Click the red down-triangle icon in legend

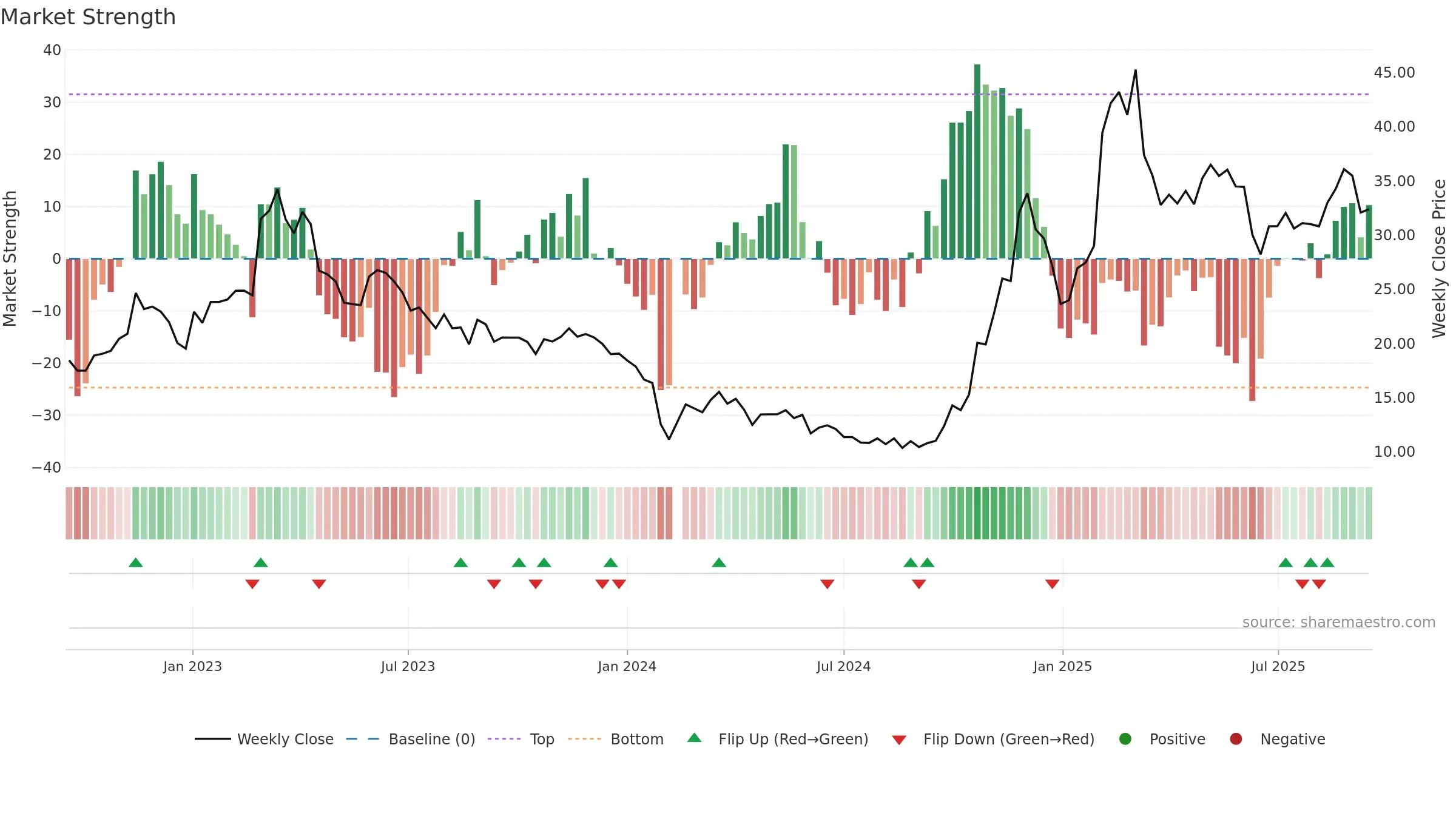point(900,740)
